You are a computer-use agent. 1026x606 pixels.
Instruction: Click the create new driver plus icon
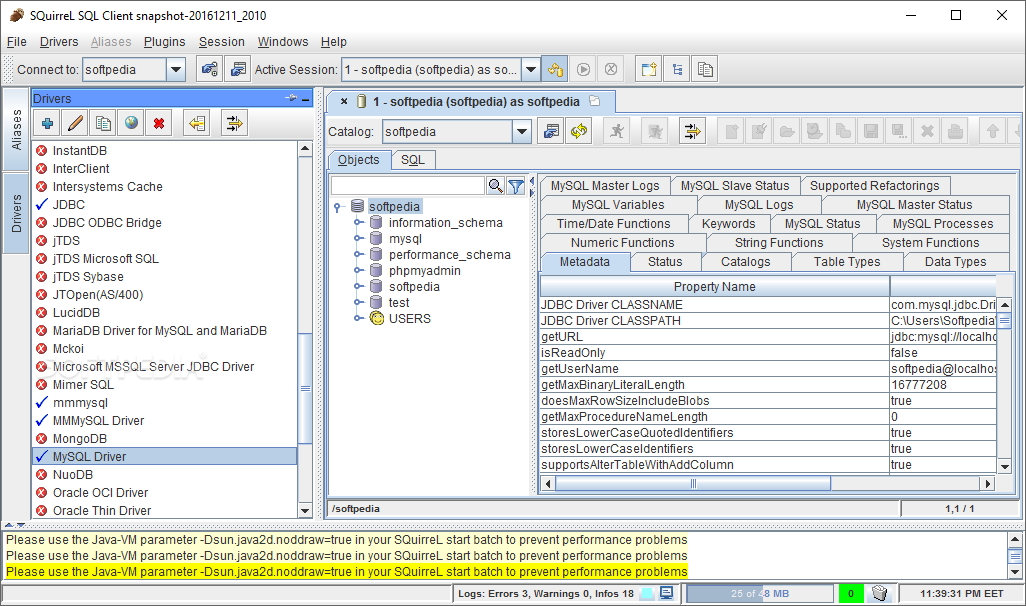pos(47,123)
